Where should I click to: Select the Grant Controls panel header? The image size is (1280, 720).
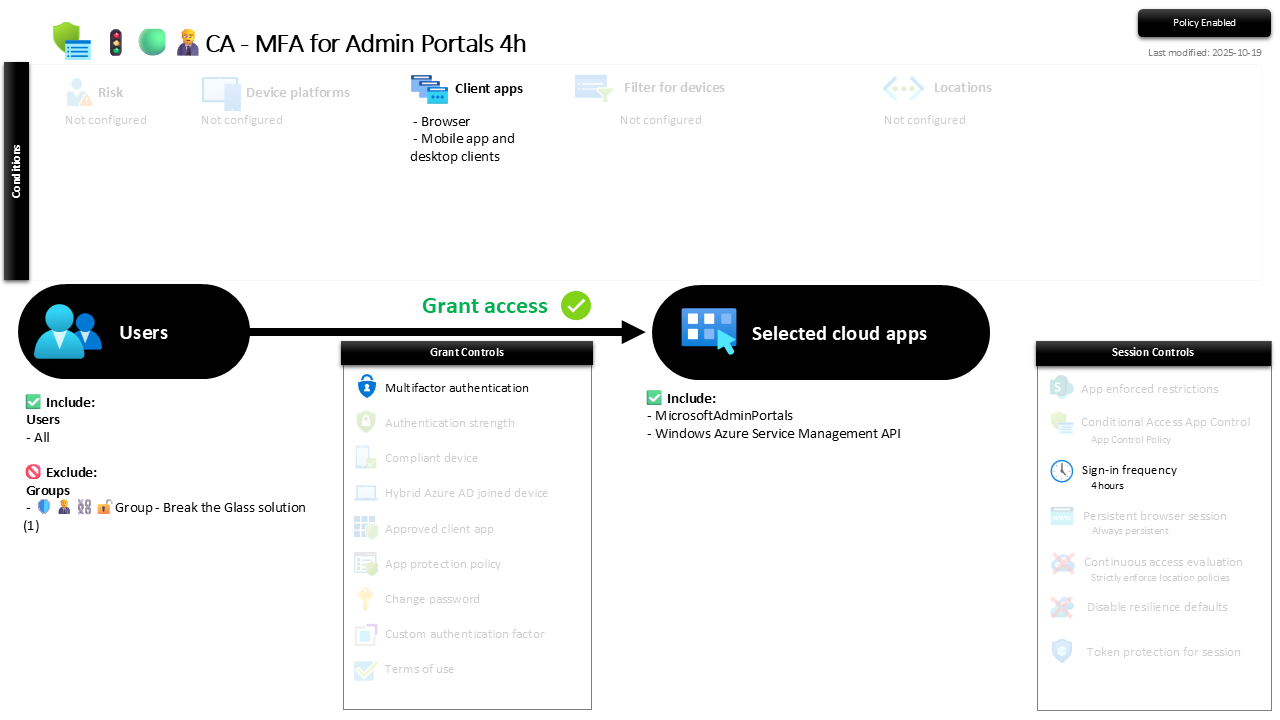[467, 353]
